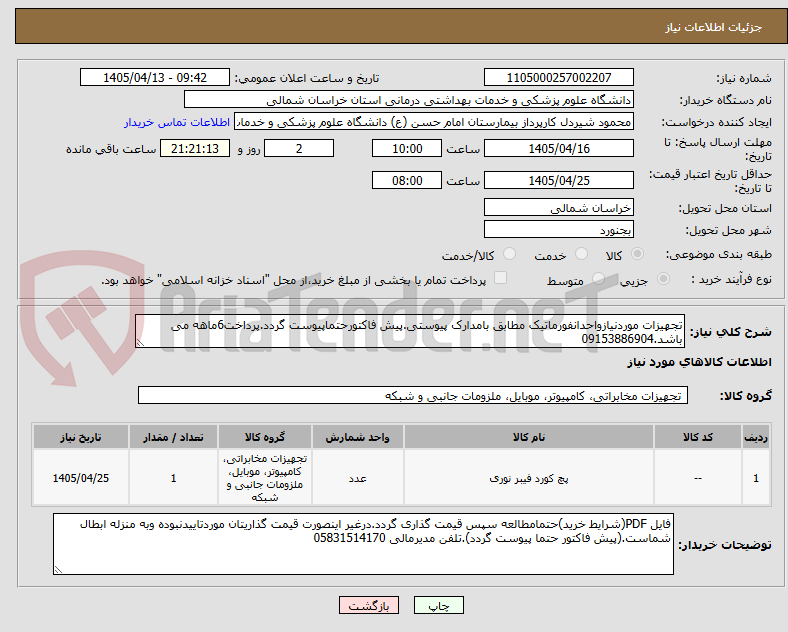Click the ساعت باقی مانده label
The width and height of the screenshot is (788, 632).
[x=111, y=149]
